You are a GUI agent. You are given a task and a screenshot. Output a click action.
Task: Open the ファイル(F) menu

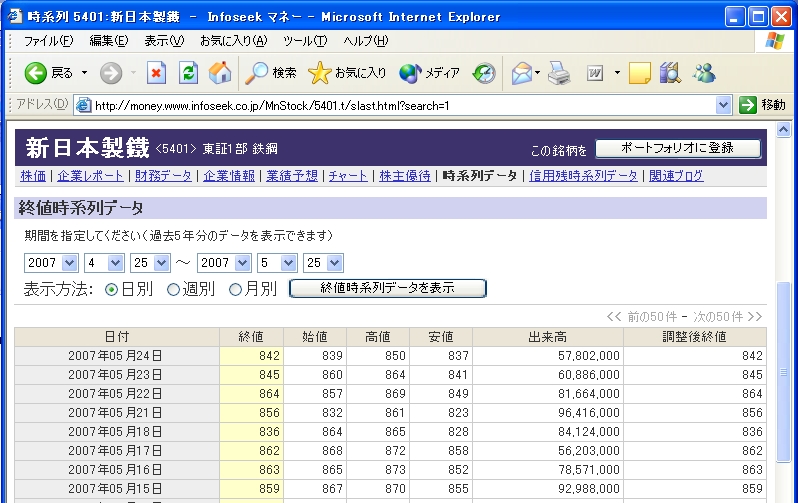(x=48, y=41)
